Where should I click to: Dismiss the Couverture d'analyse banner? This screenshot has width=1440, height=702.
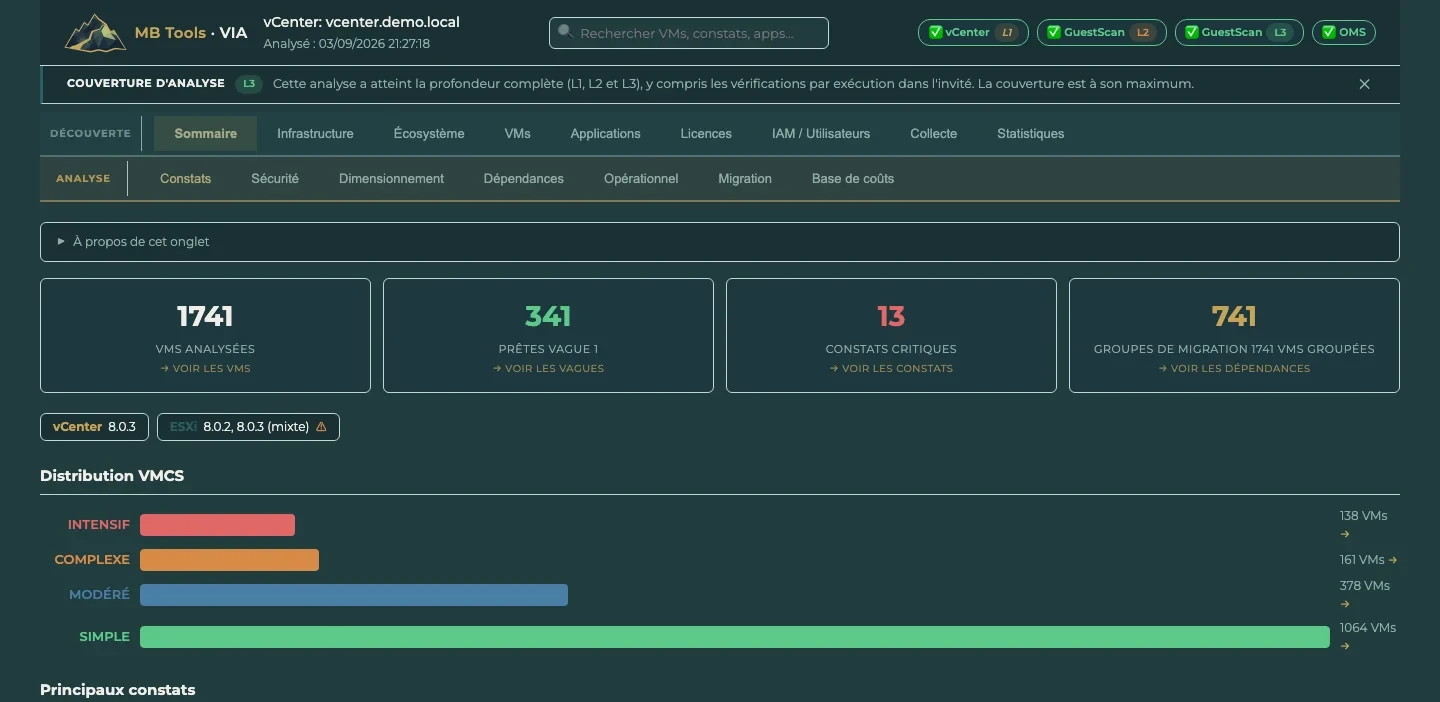point(1364,84)
